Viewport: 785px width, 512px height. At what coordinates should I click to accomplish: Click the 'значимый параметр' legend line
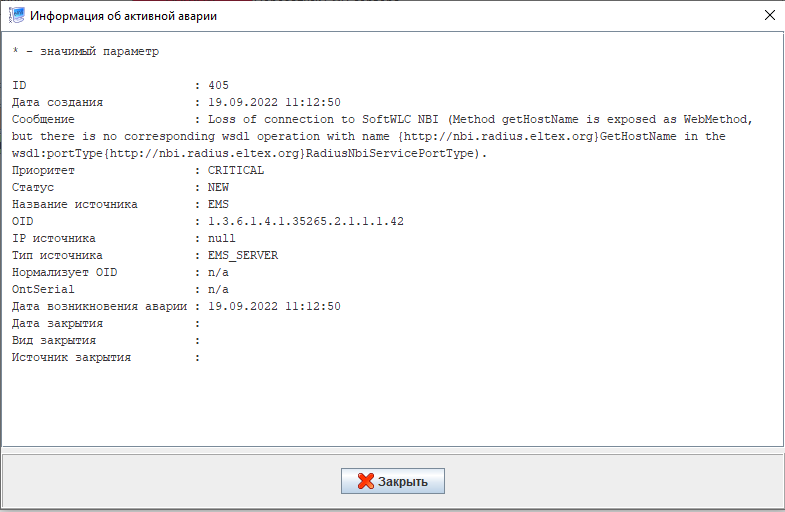[x=86, y=51]
